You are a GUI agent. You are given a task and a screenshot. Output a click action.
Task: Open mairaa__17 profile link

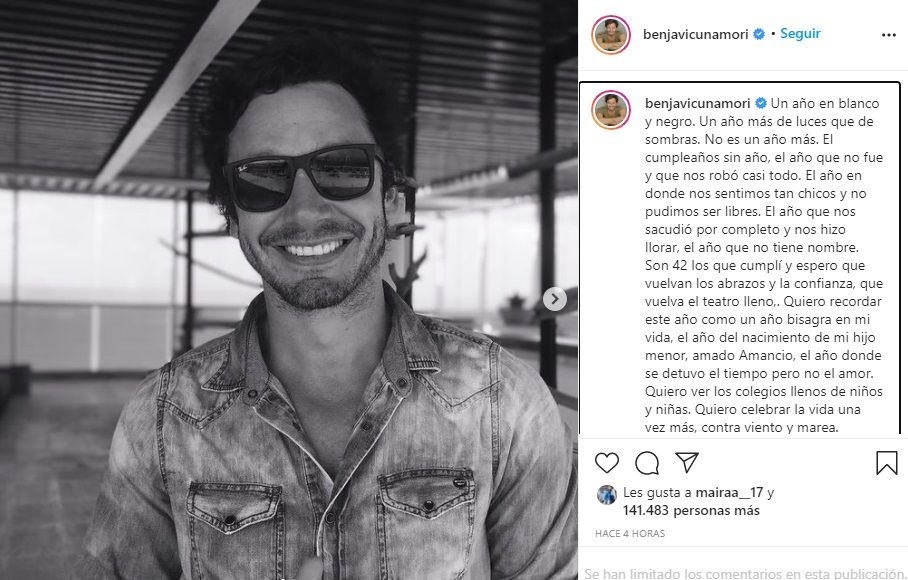tap(729, 493)
